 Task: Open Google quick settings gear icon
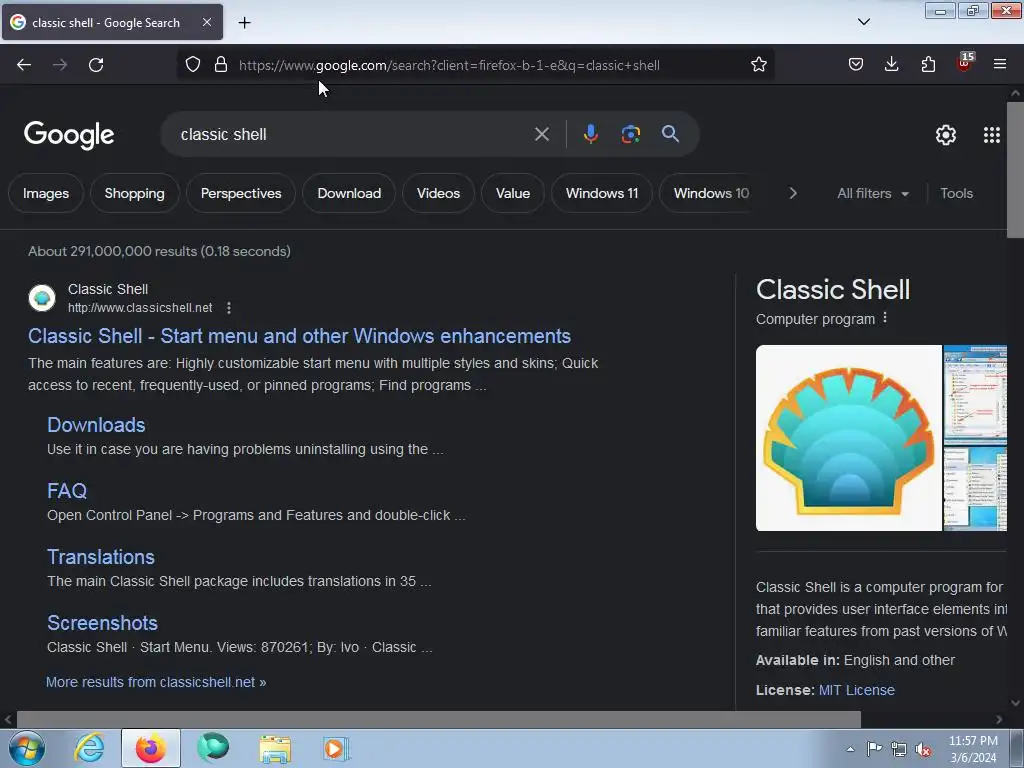(946, 135)
